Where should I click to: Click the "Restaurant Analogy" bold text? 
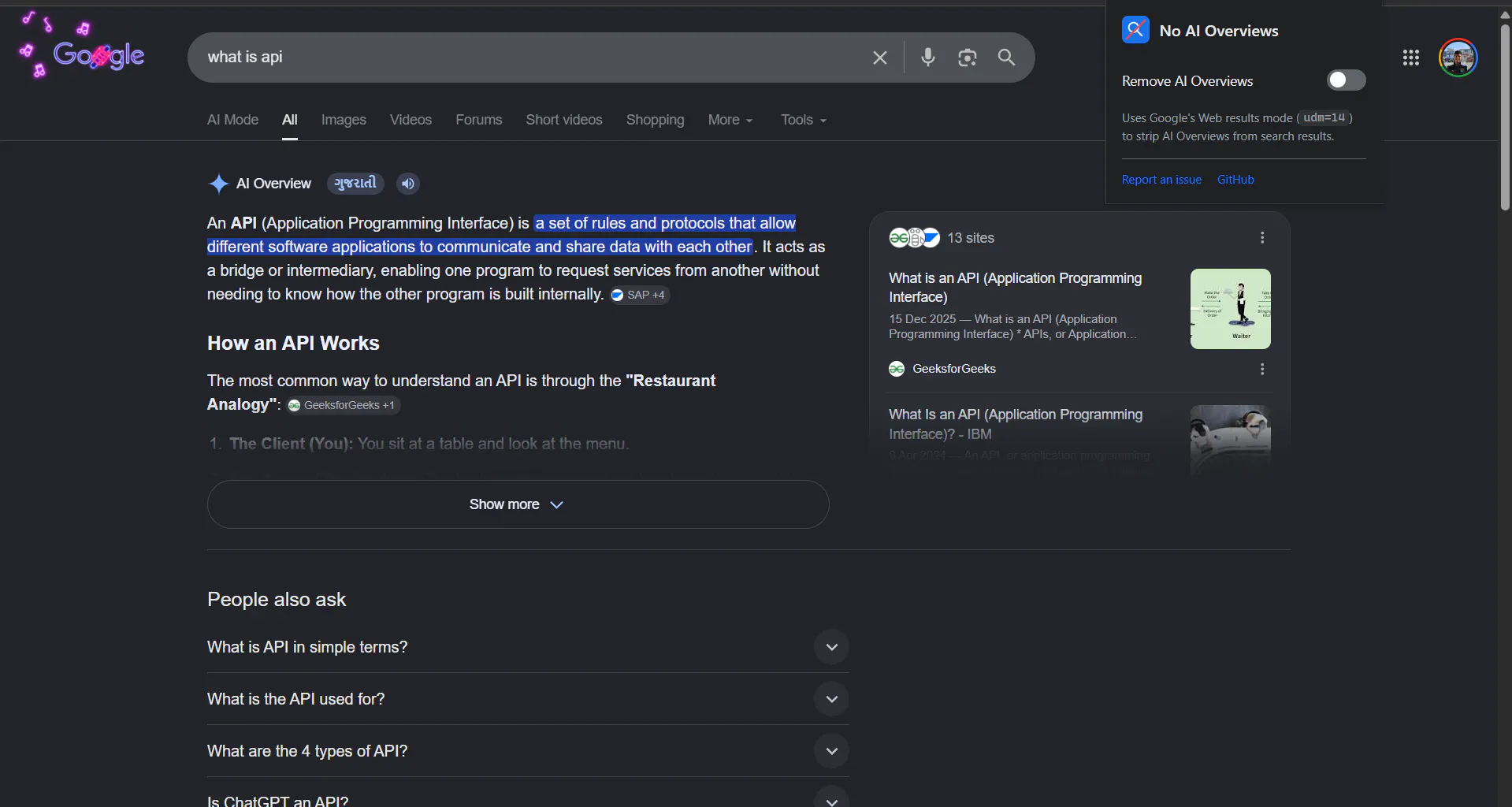coord(461,392)
